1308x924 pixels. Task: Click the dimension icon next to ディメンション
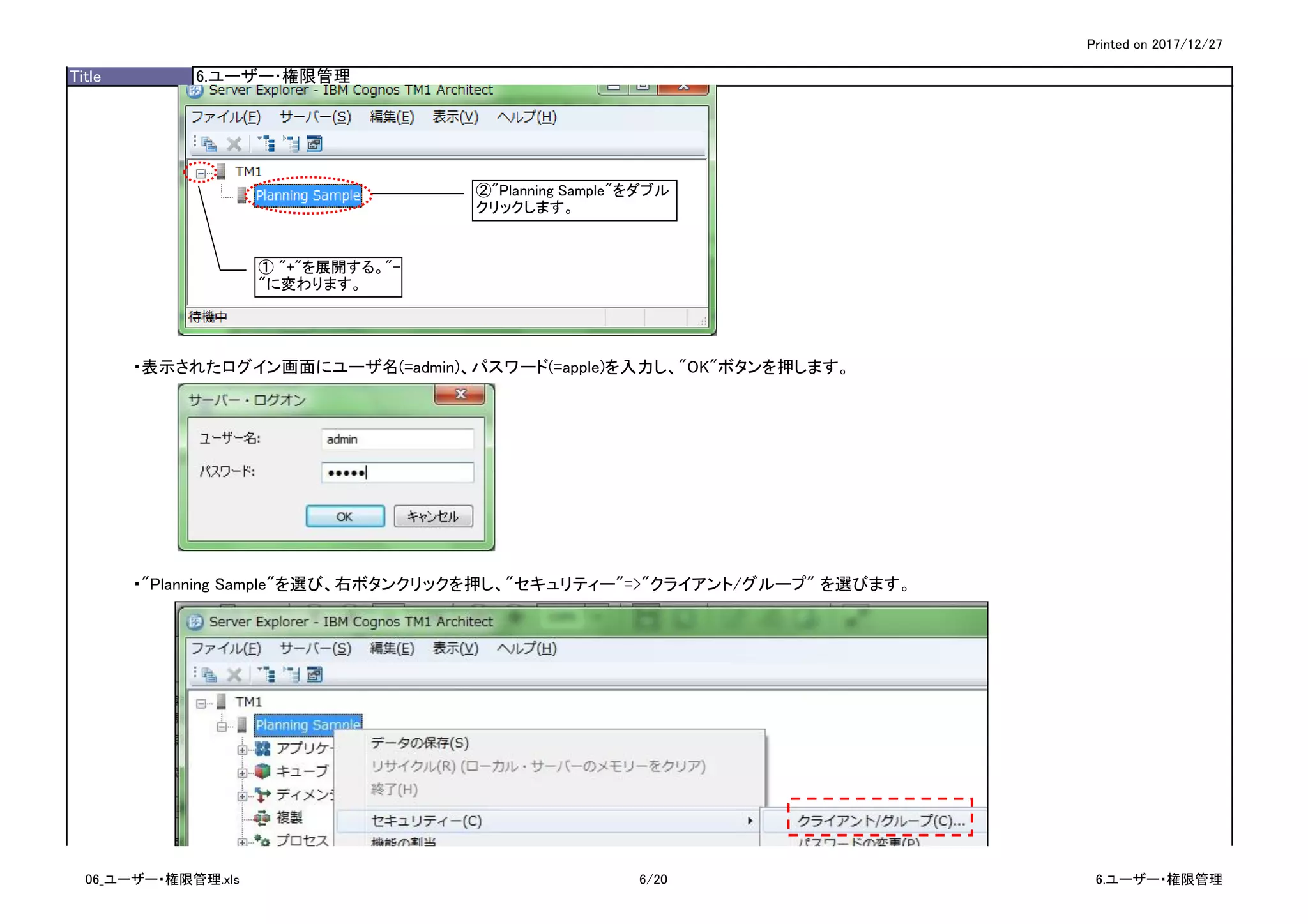pyautogui.click(x=262, y=794)
